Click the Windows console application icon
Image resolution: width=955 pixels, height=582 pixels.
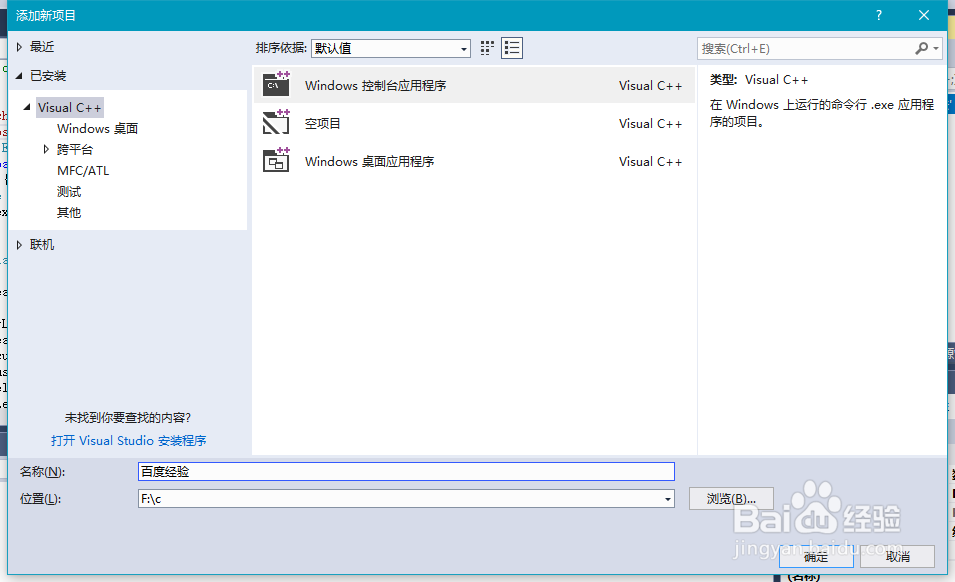click(276, 85)
